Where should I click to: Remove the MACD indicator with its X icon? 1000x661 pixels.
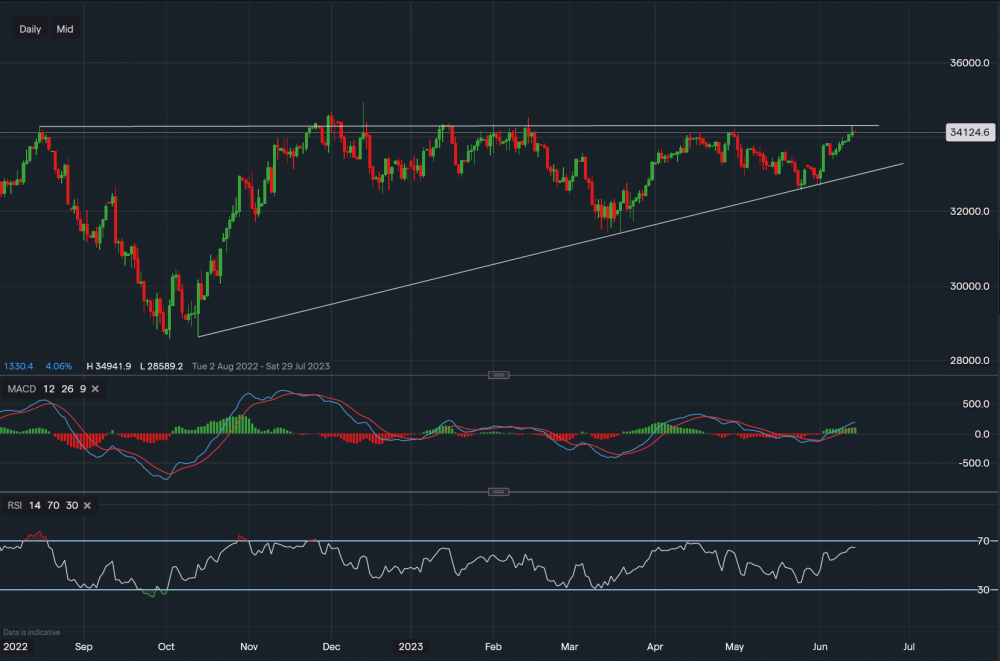[95, 389]
